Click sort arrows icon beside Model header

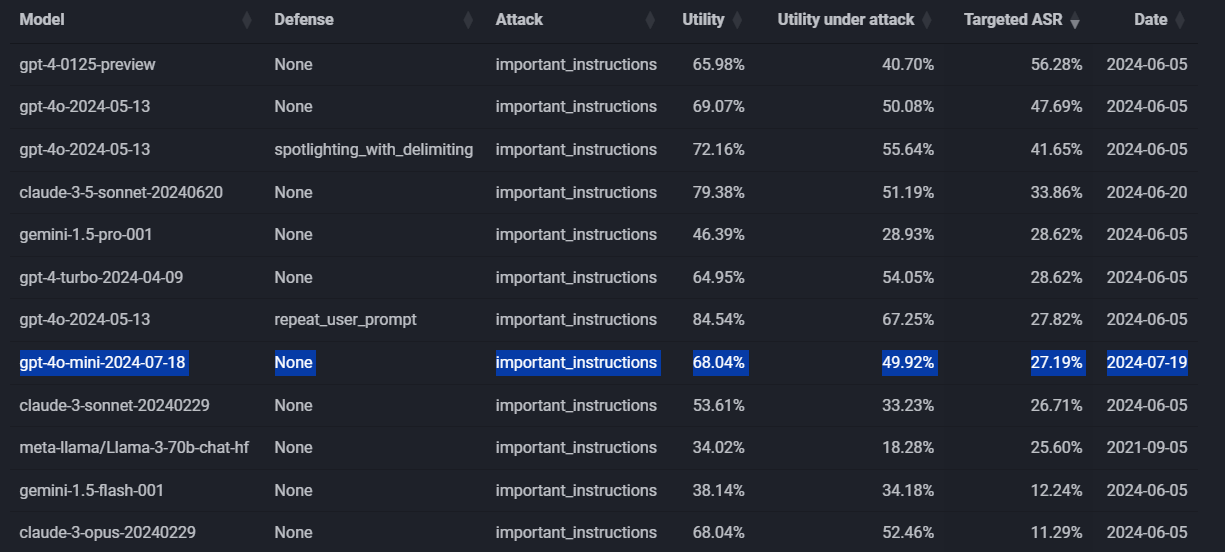click(x=247, y=20)
